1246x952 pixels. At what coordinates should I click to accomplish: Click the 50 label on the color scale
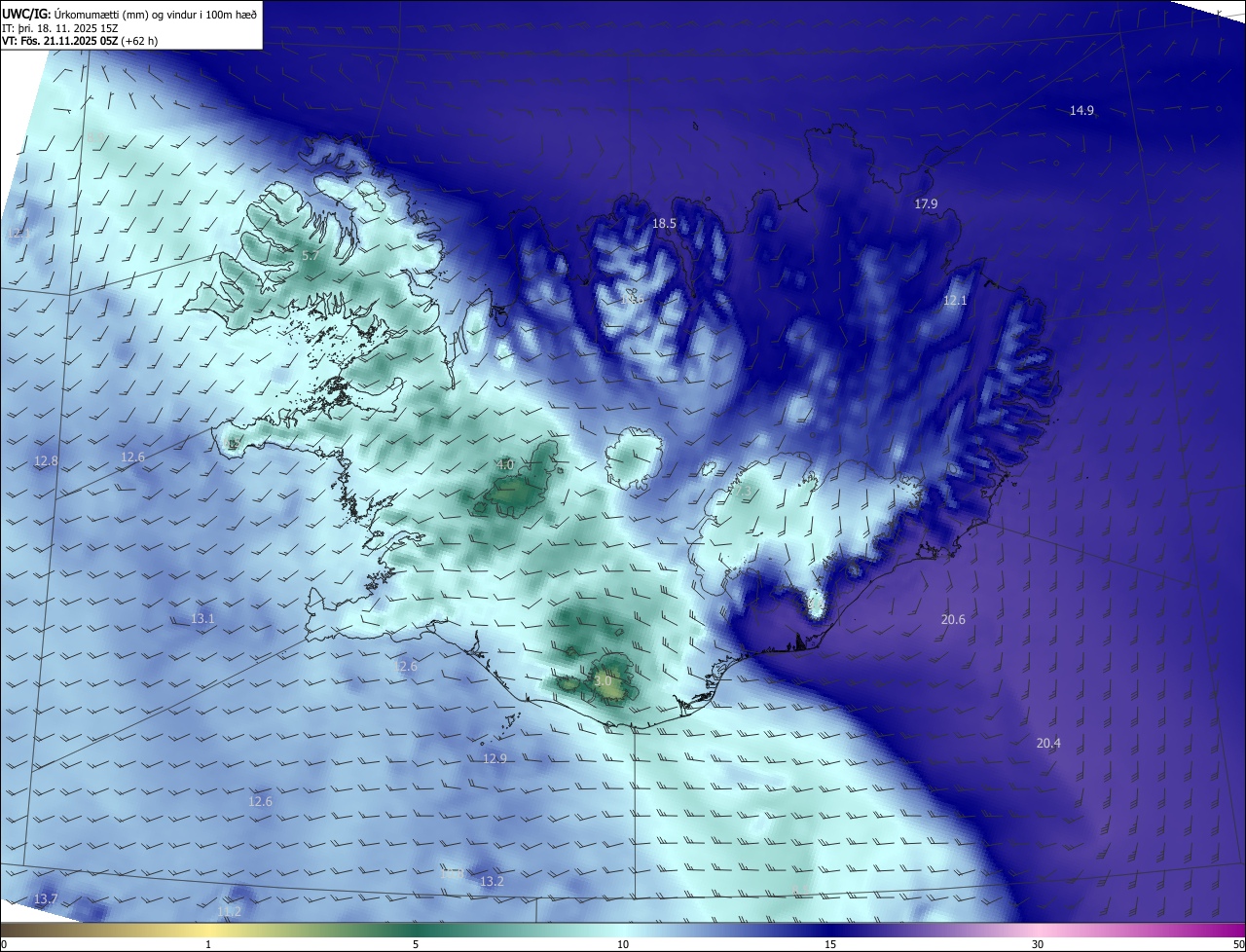click(1238, 944)
